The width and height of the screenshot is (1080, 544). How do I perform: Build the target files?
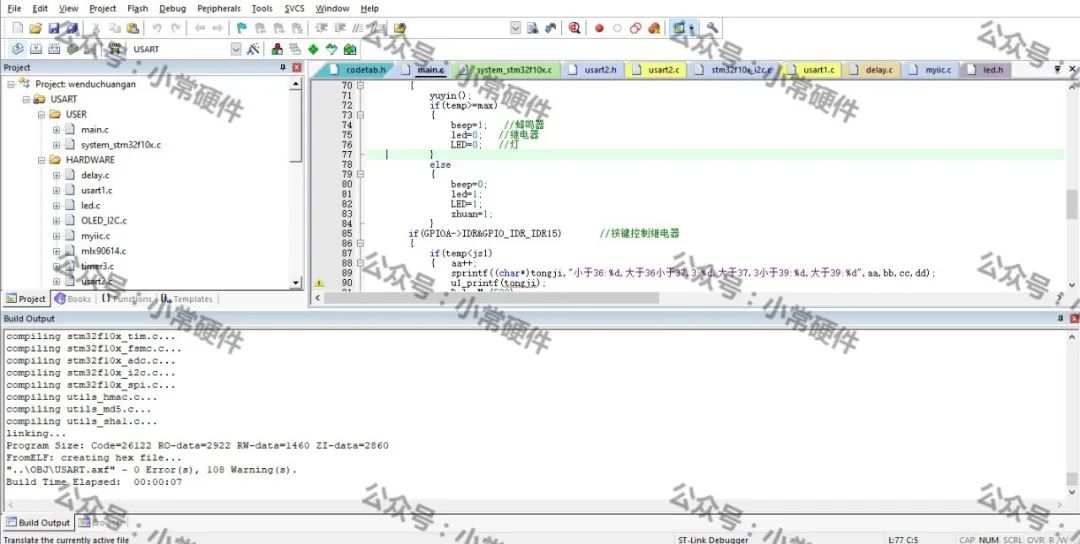[x=36, y=49]
